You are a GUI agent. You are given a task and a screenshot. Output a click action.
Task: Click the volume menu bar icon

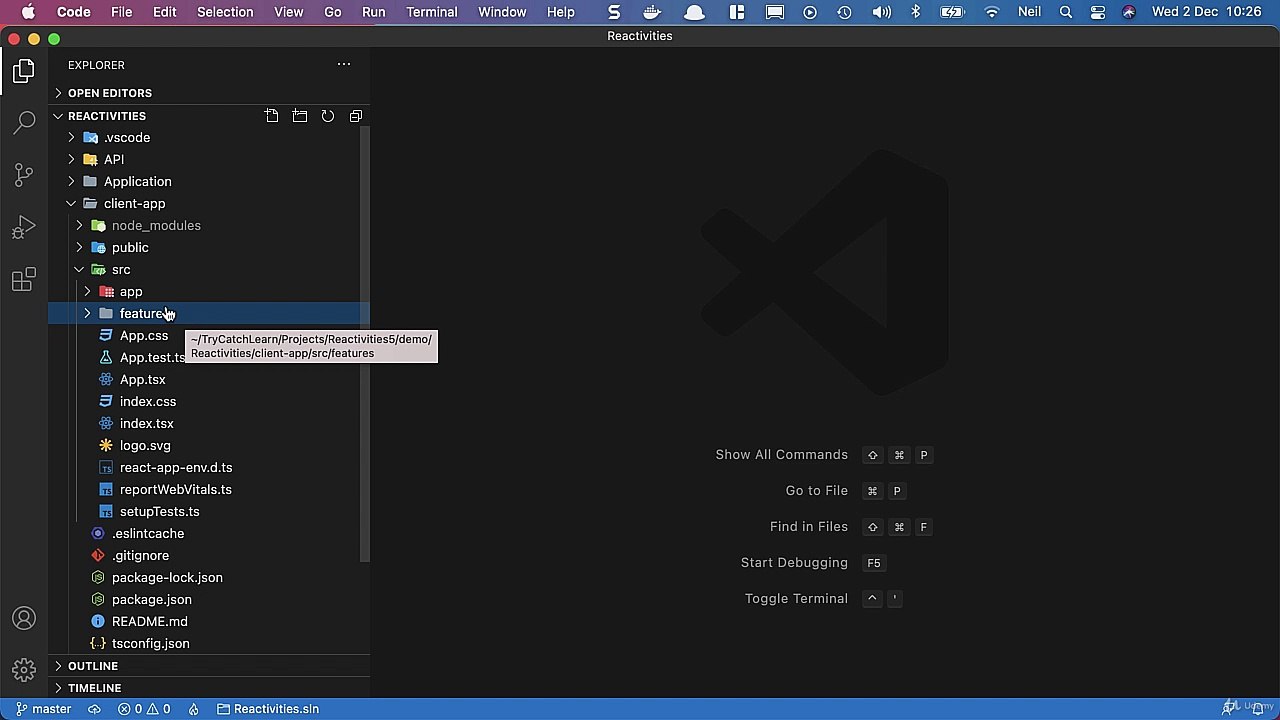coord(881,12)
